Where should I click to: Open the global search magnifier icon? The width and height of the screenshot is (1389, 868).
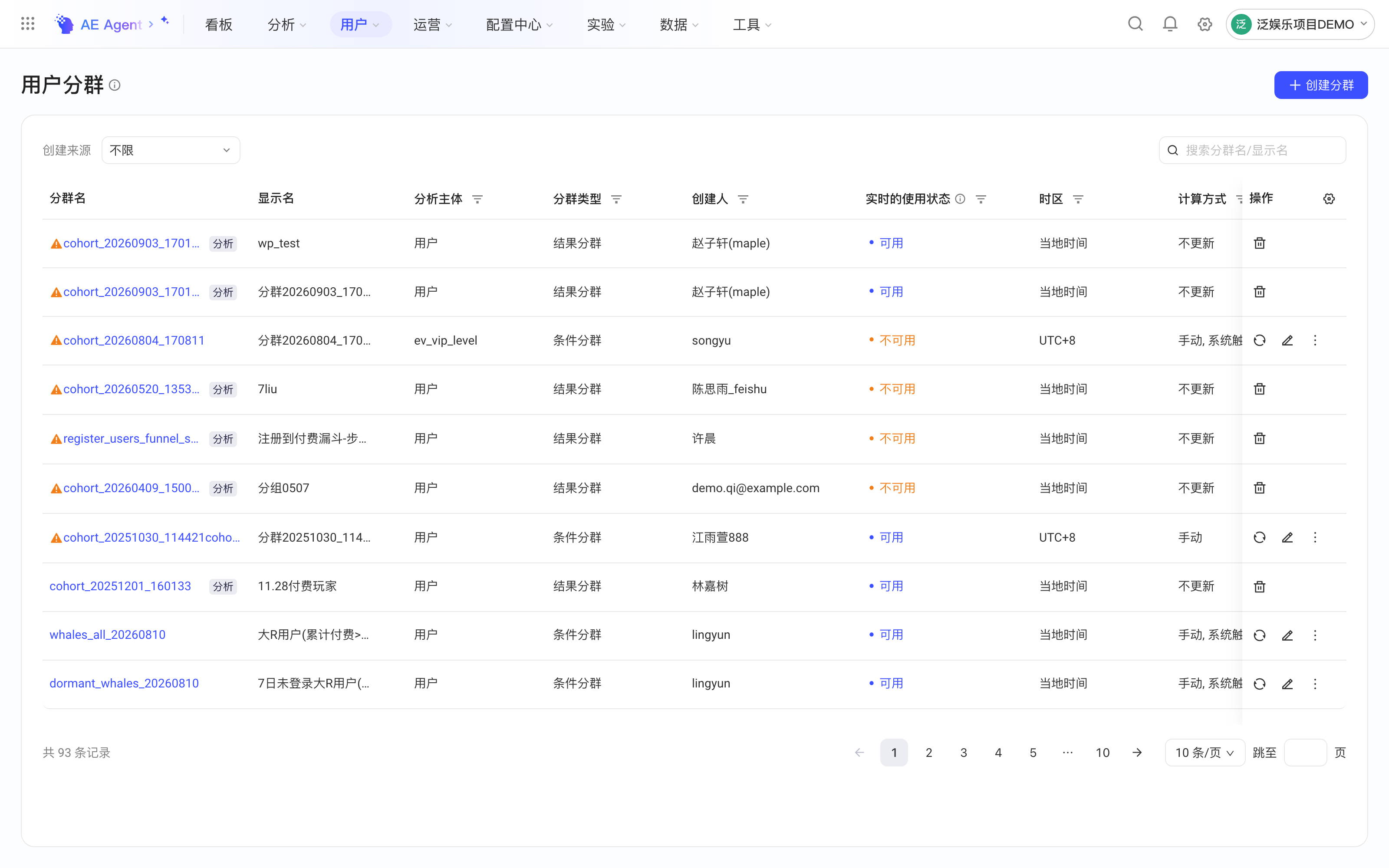point(1135,24)
